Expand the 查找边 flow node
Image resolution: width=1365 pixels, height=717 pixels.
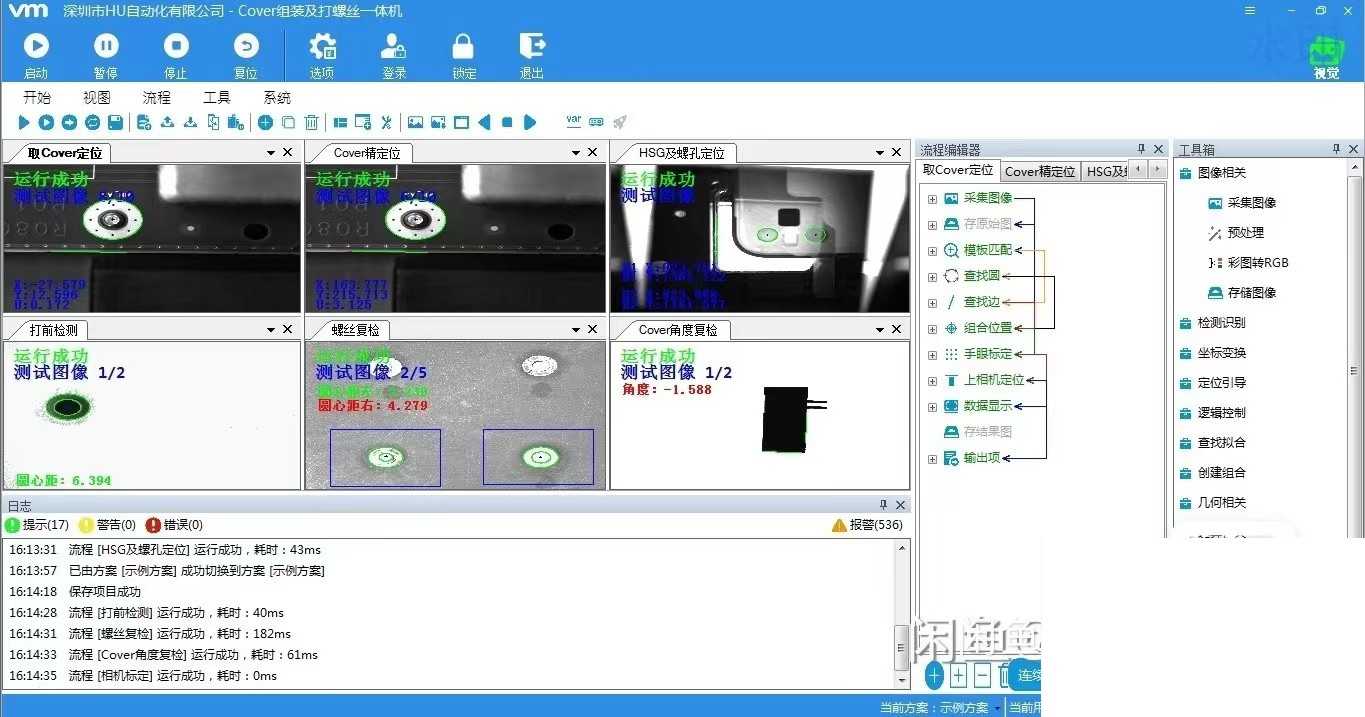pos(933,302)
